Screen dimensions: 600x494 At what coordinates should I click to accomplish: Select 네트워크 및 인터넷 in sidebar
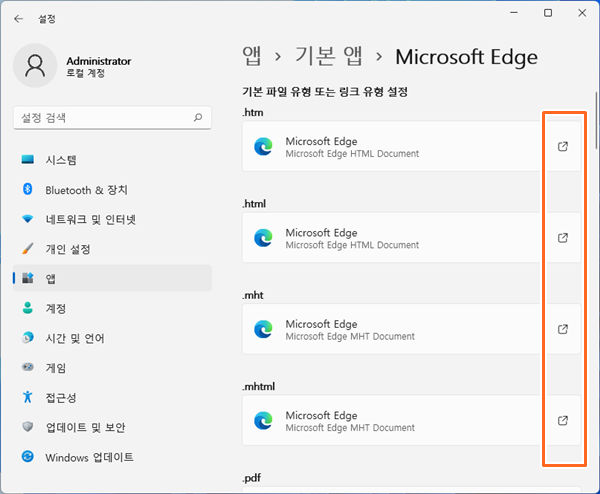click(112, 219)
